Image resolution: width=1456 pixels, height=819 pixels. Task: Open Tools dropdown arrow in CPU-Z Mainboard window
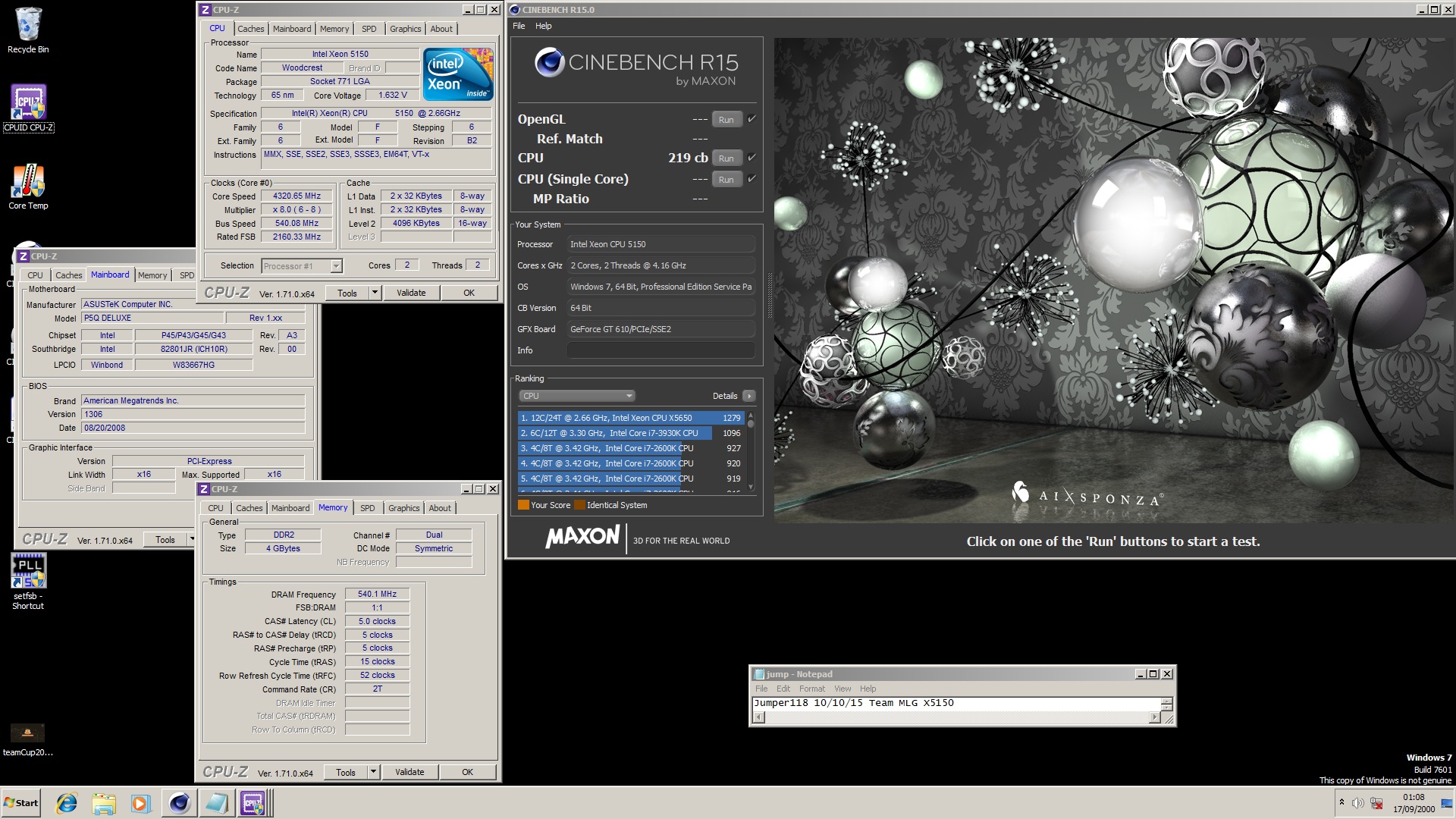click(192, 540)
